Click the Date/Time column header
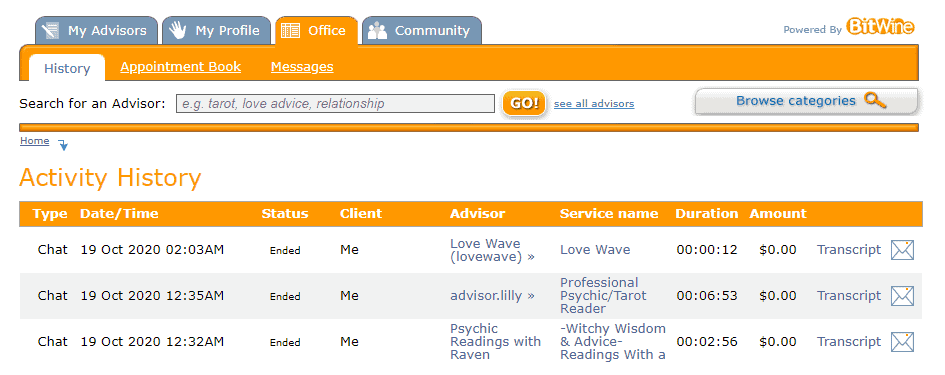This screenshot has width=945, height=375. pos(119,214)
